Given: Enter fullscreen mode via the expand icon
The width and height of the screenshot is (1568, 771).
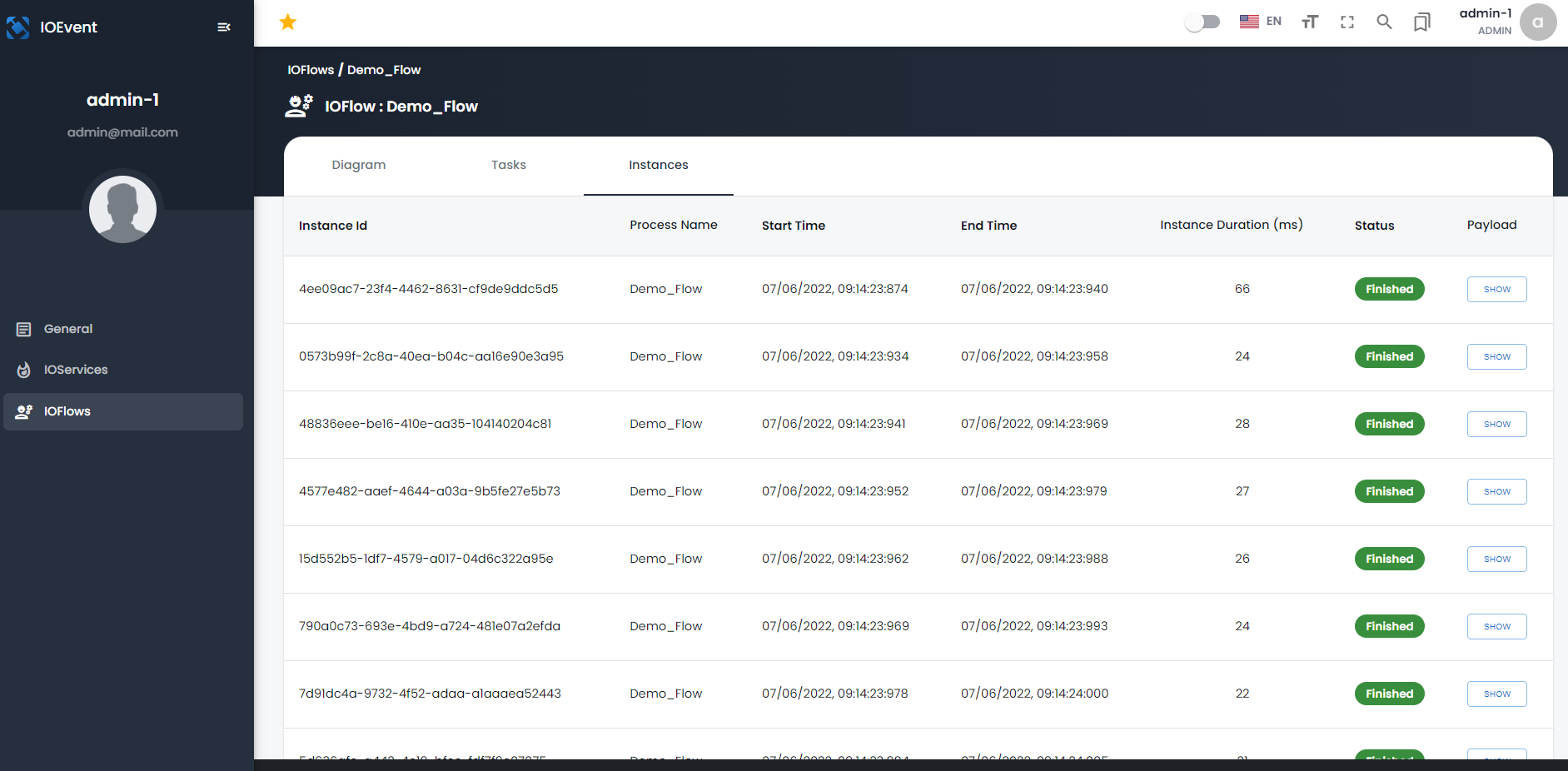Looking at the screenshot, I should (1346, 22).
